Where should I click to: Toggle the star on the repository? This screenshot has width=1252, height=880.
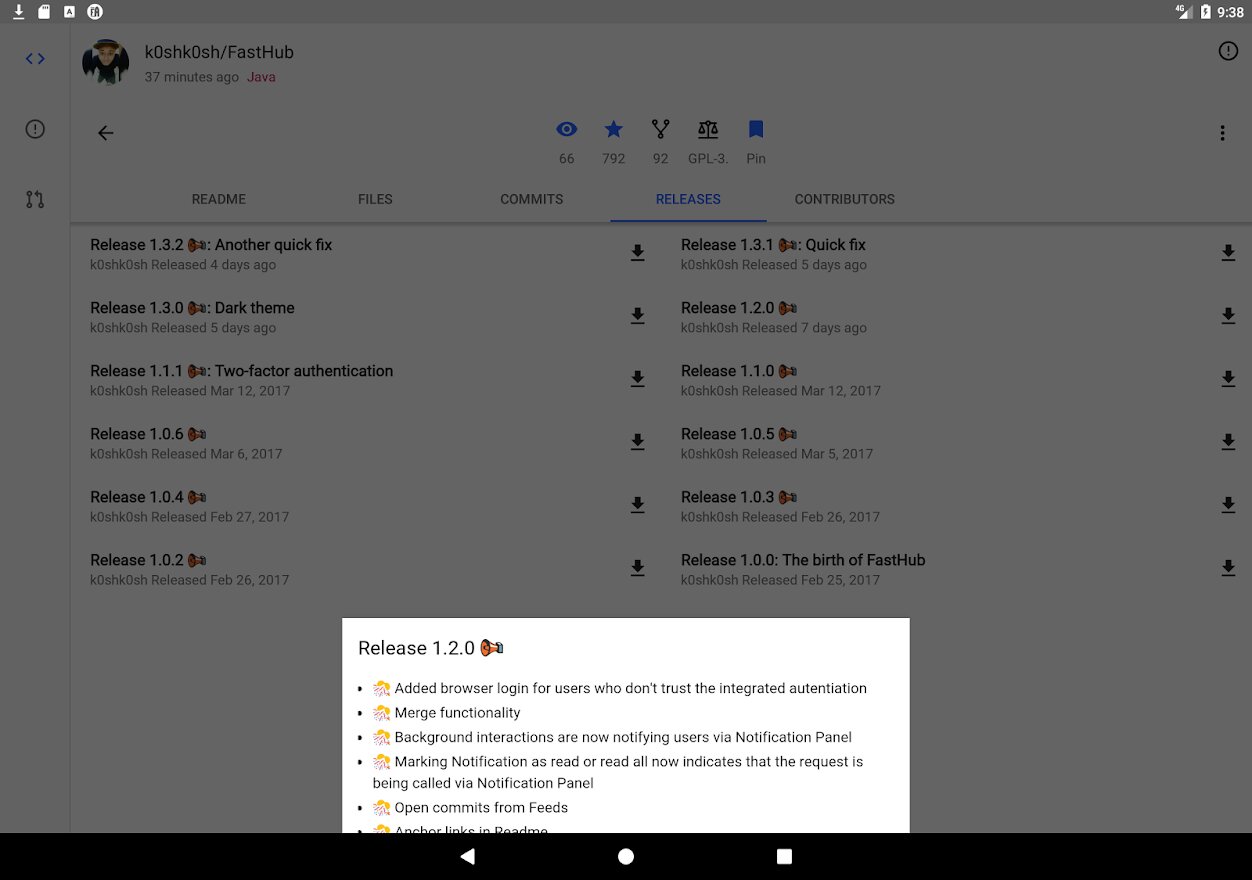pos(613,129)
